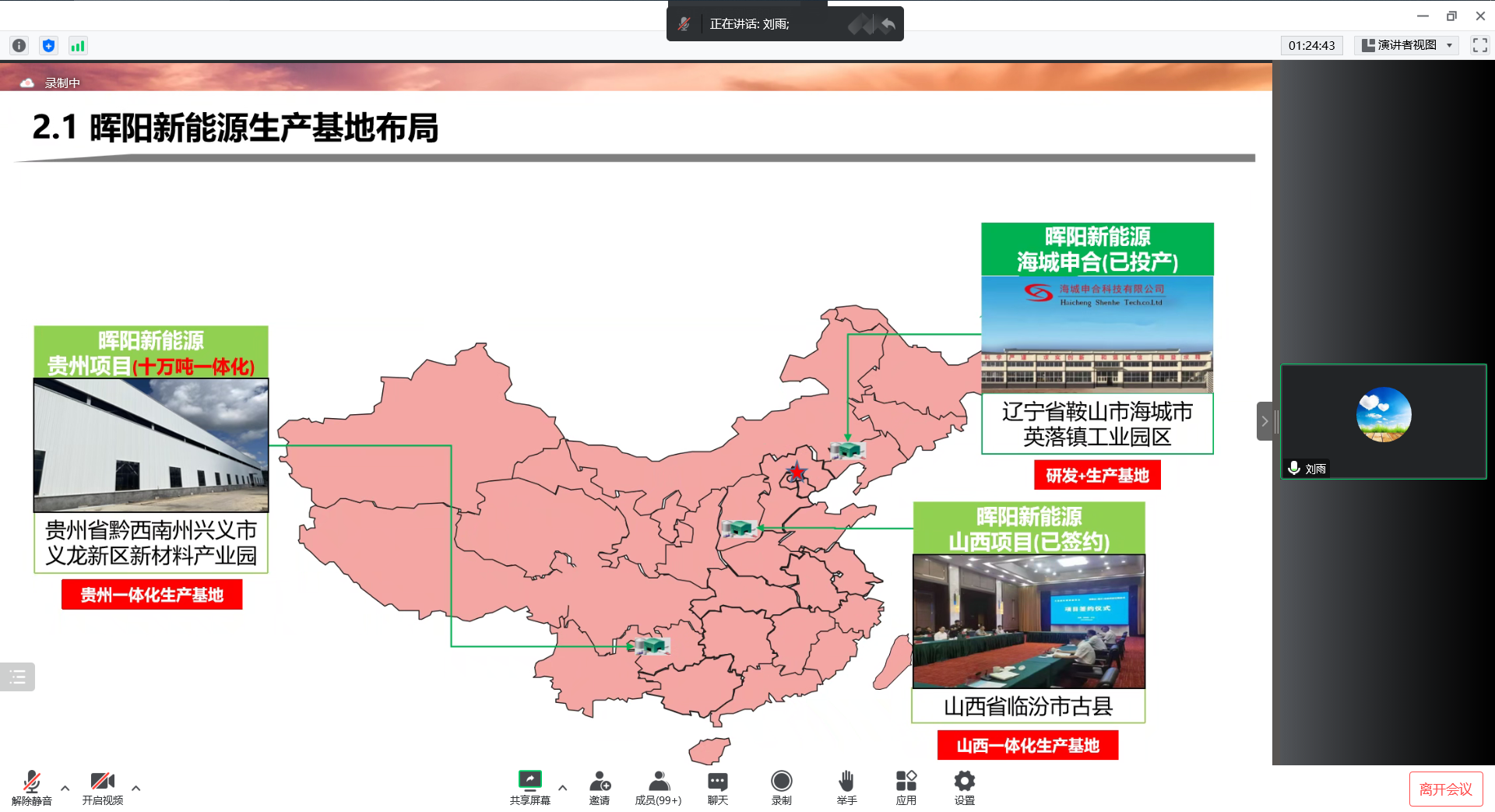Screen dimensions: 1495x812
Task: Open the 应用 apps menu
Action: click(906, 788)
